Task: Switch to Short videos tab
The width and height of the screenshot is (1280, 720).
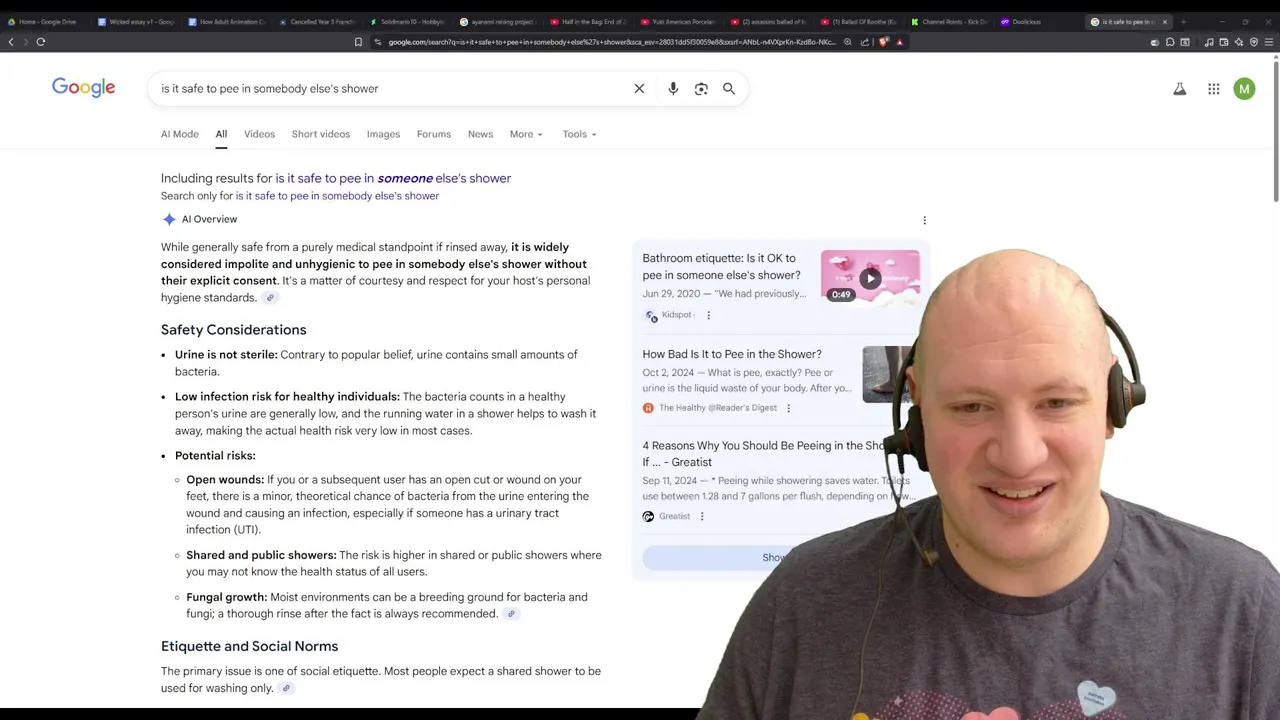Action: point(321,134)
